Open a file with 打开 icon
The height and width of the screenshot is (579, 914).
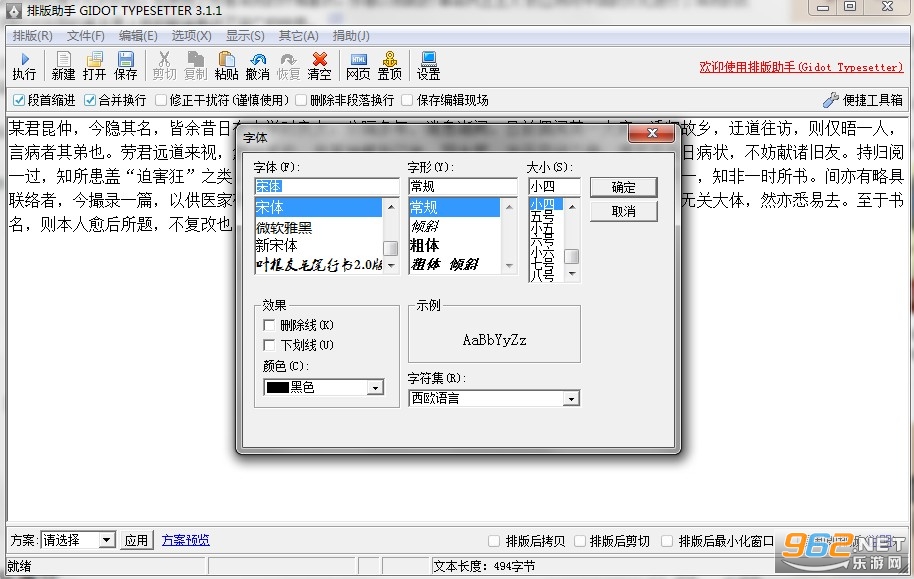pos(94,66)
